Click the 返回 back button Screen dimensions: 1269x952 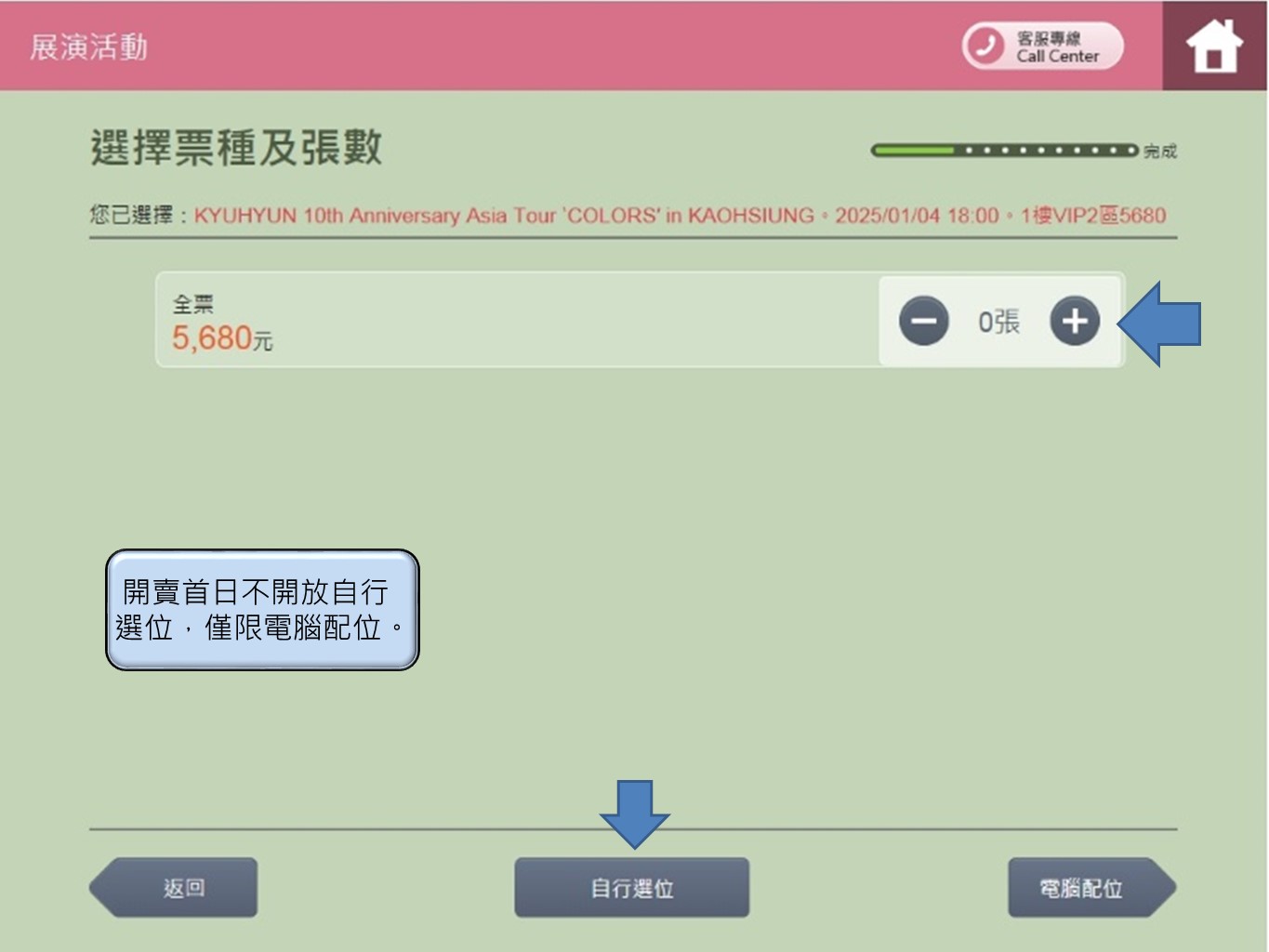(174, 888)
